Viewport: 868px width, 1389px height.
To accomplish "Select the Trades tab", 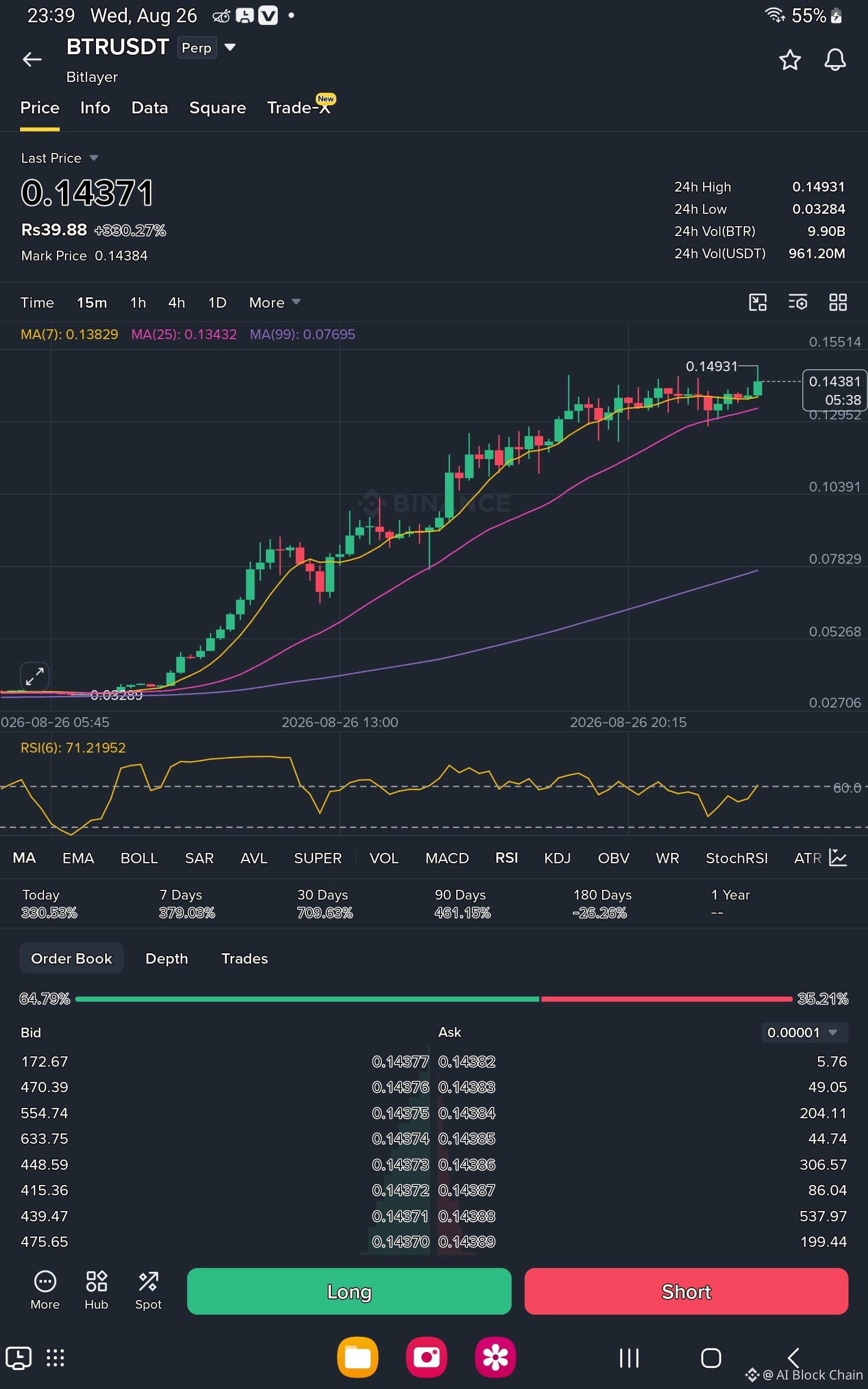I will pyautogui.click(x=245, y=959).
